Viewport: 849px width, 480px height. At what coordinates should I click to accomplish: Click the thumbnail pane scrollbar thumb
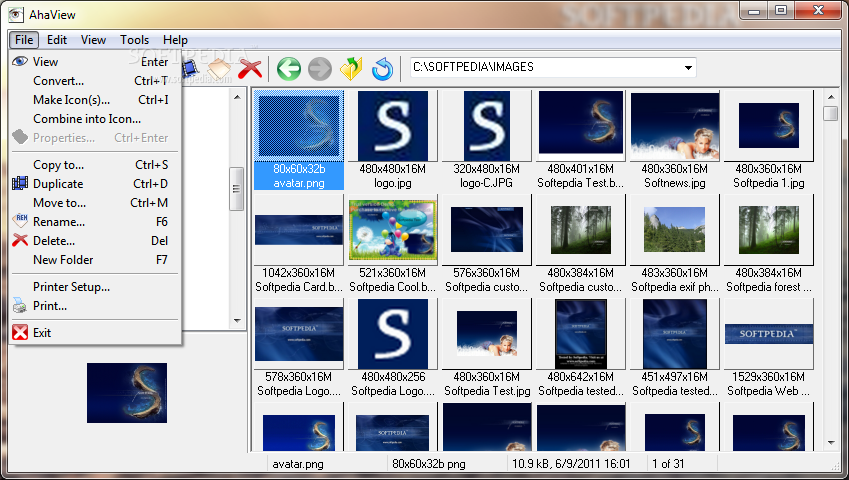(831, 114)
